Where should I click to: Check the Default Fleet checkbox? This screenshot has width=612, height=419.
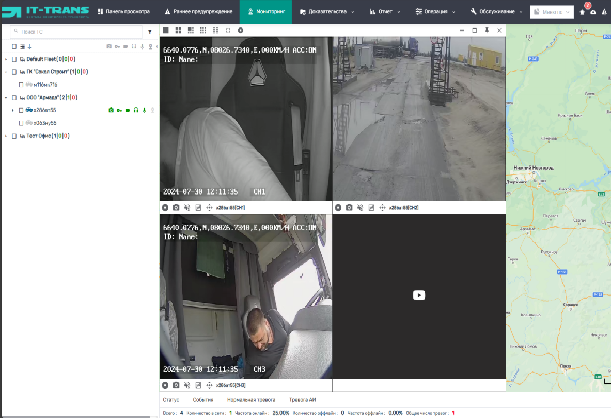14,59
